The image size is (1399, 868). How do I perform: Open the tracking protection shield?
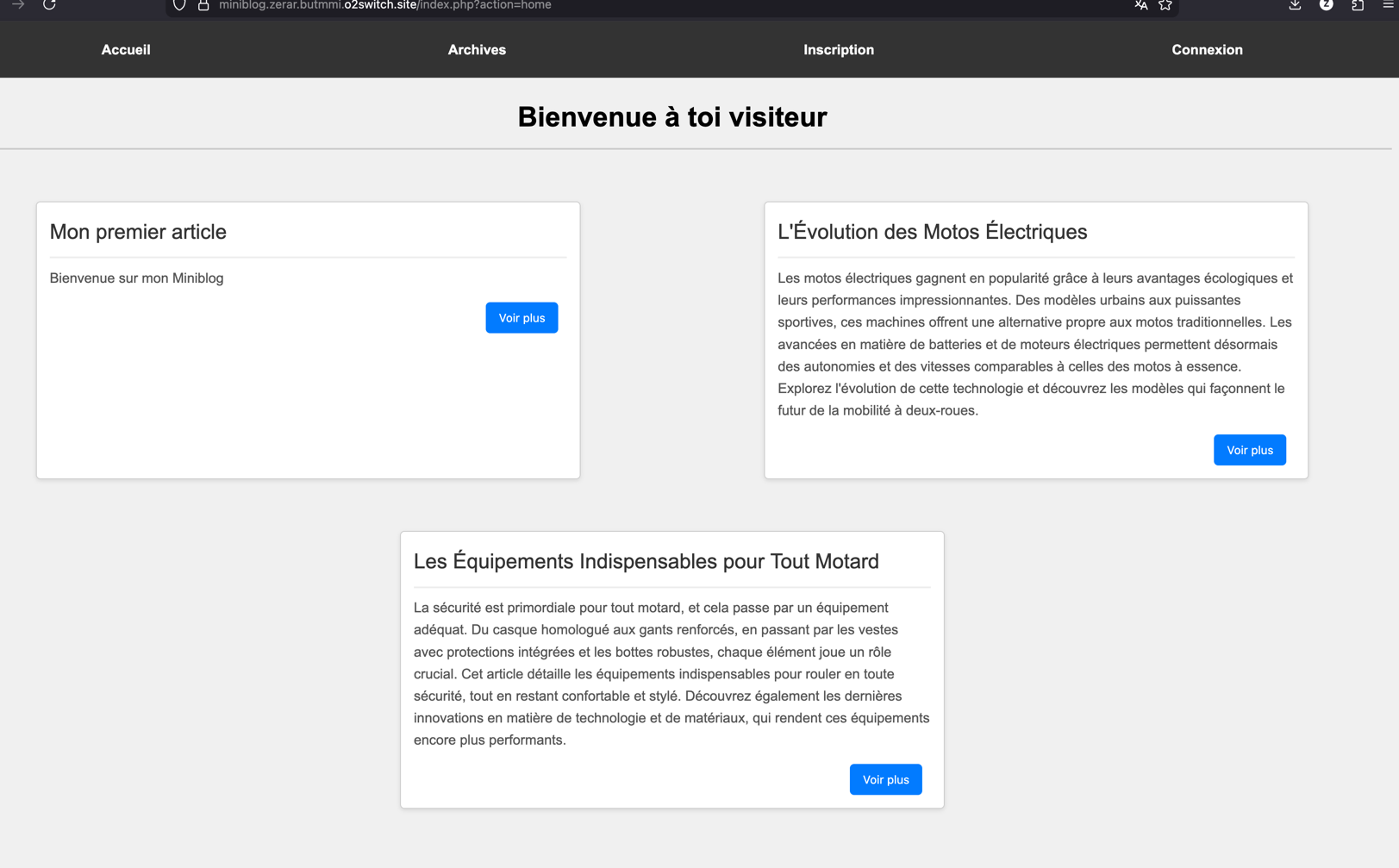click(x=178, y=5)
